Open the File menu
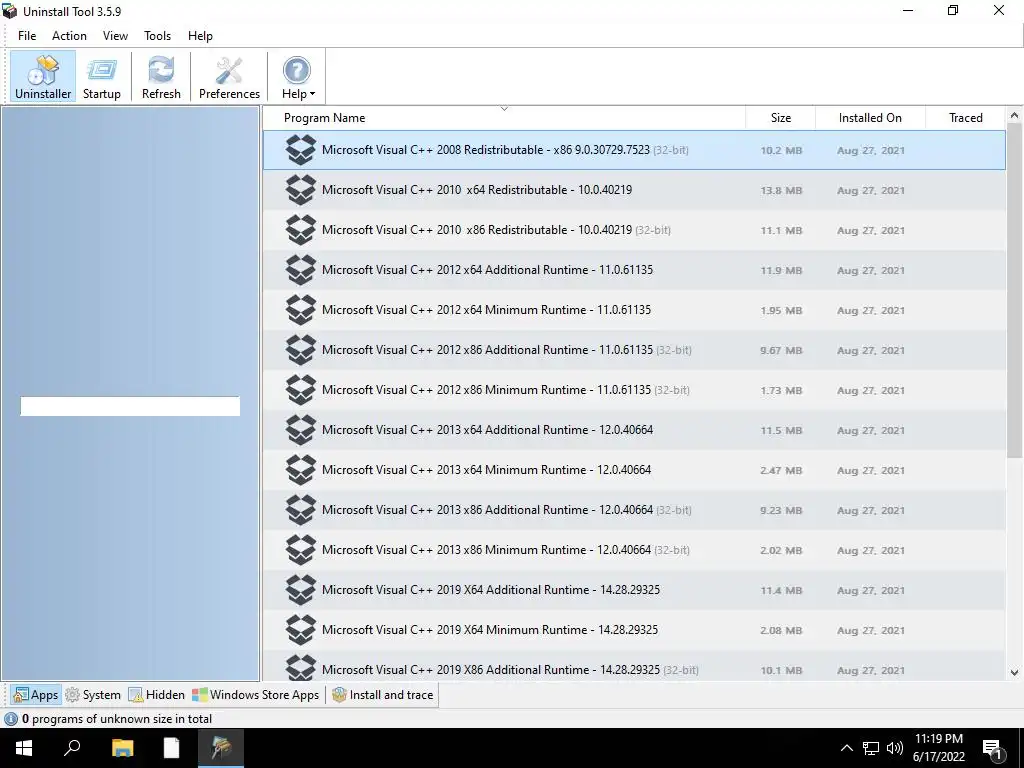This screenshot has width=1024, height=768. [27, 36]
